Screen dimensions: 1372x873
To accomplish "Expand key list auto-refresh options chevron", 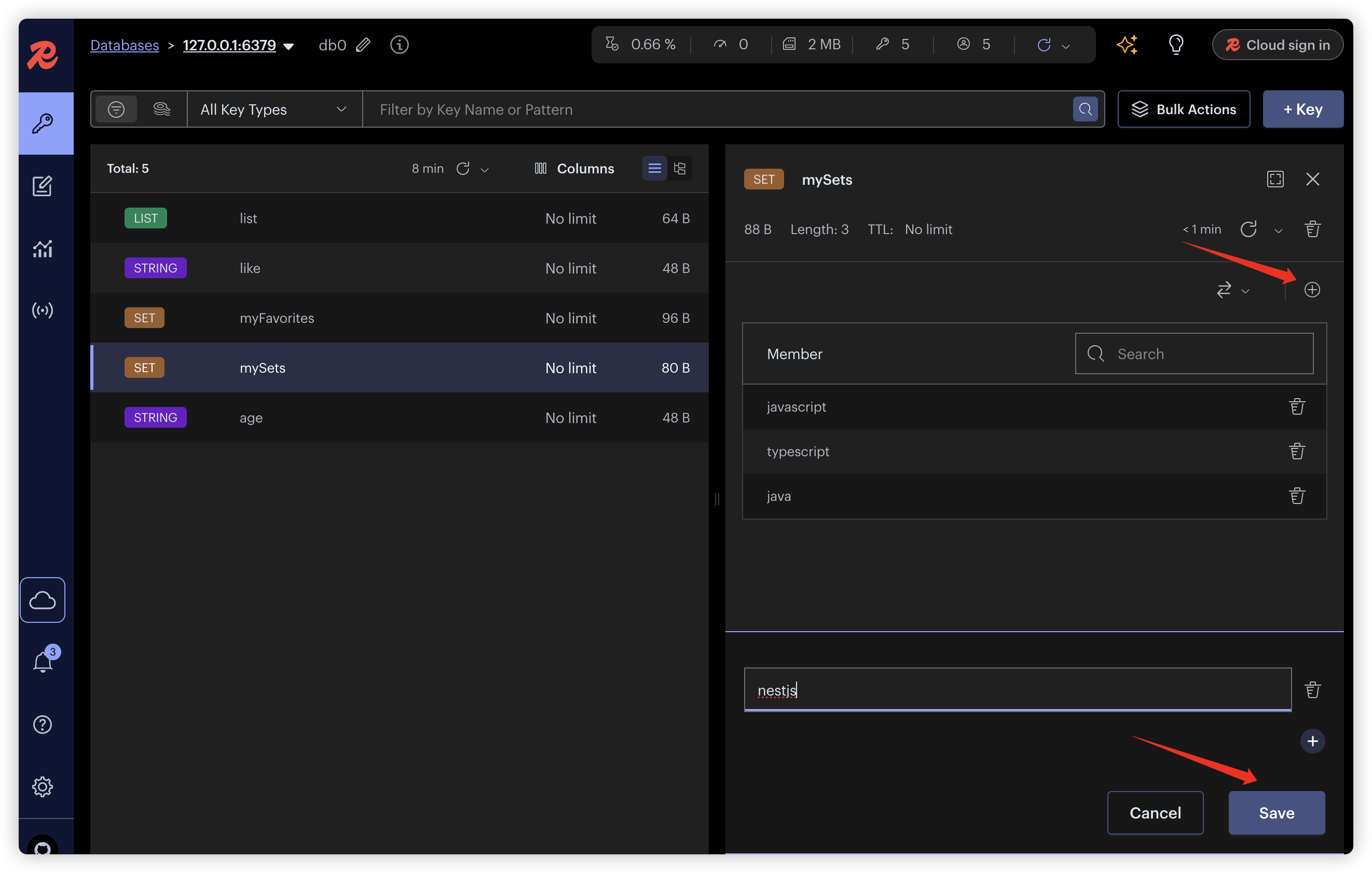I will pos(485,170).
